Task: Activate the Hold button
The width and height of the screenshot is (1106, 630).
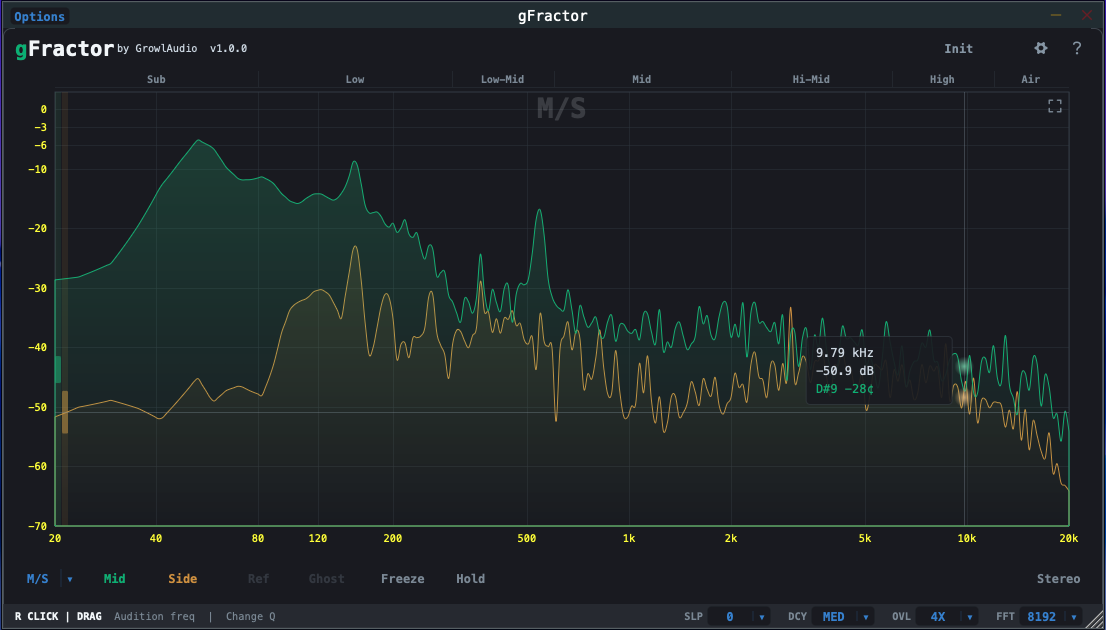Action: [470, 578]
